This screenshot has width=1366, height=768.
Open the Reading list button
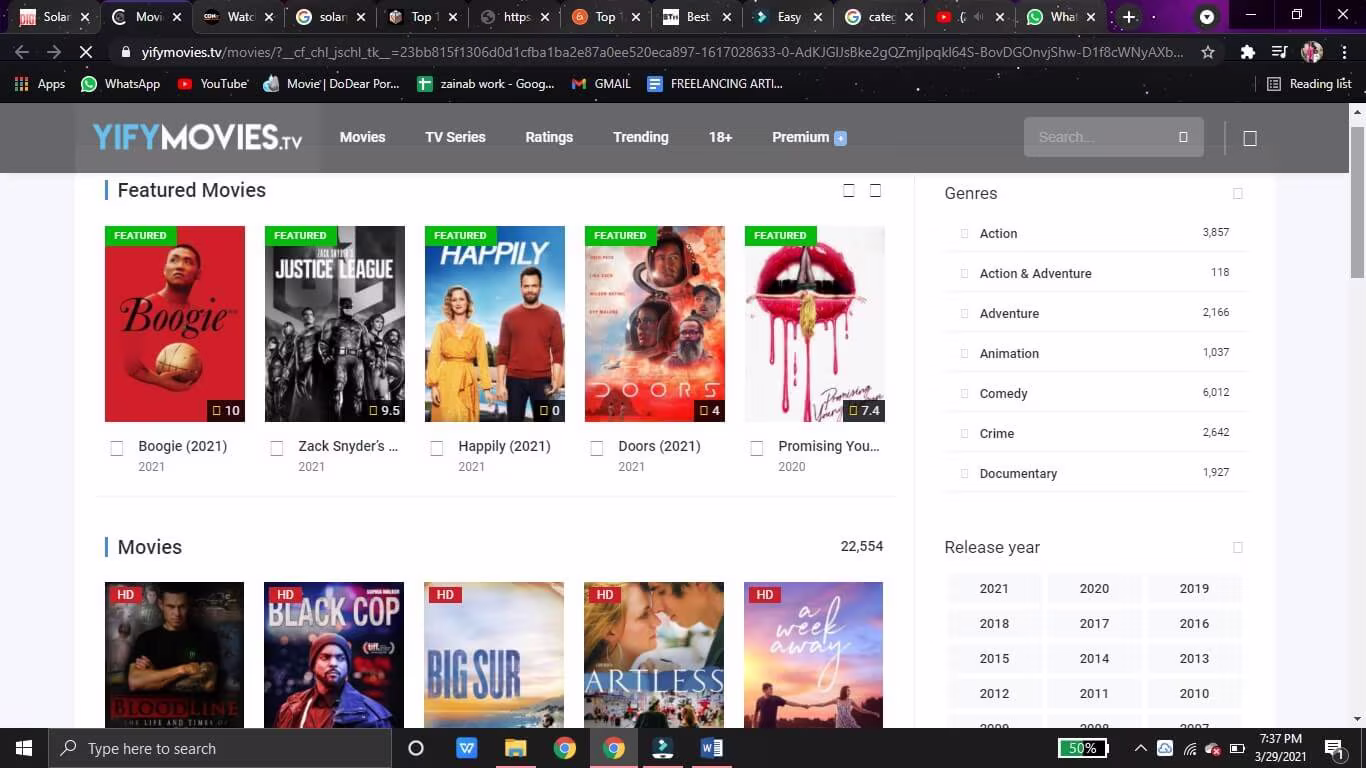pyautogui.click(x=1309, y=84)
